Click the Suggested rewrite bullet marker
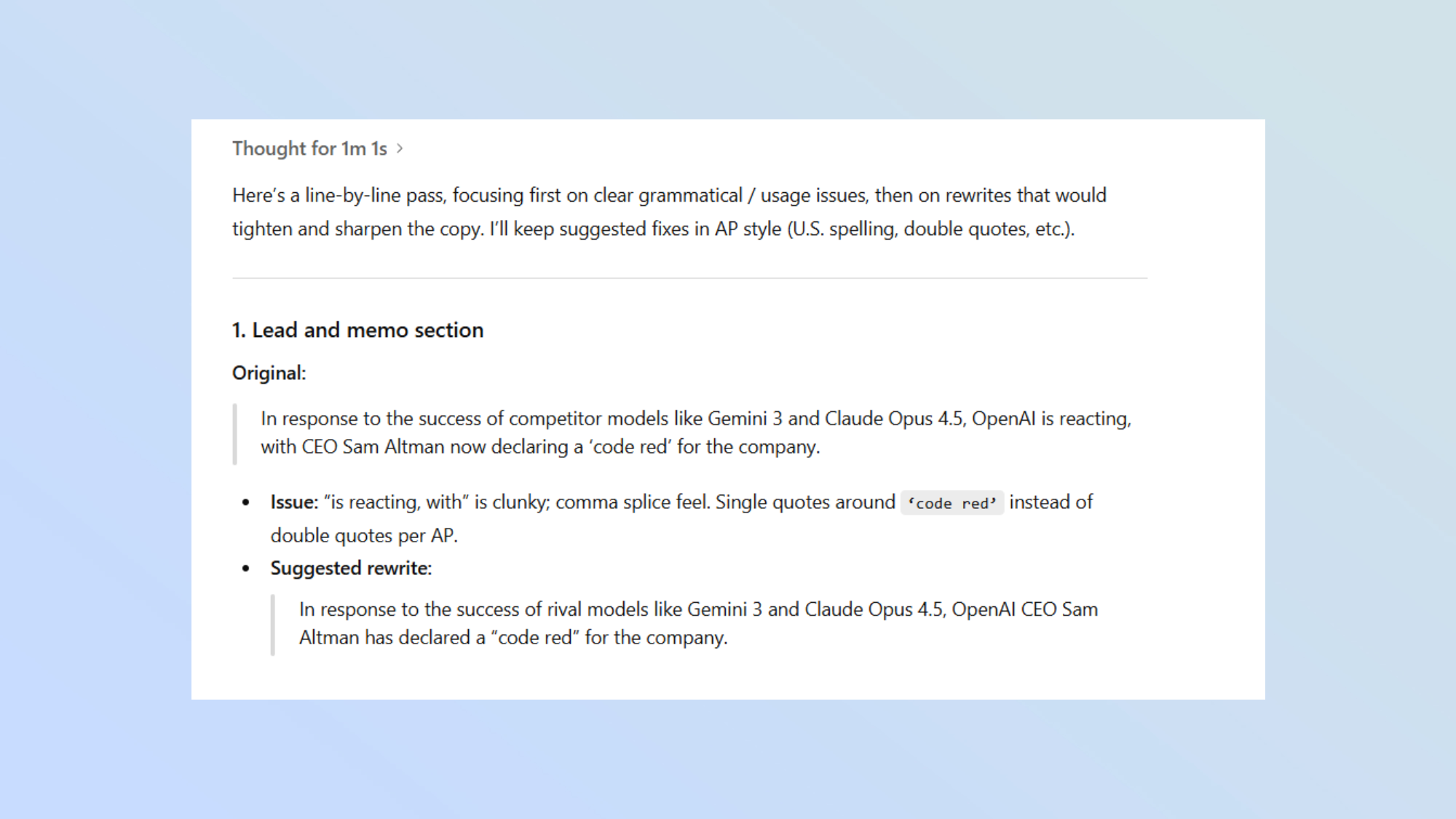The width and height of the screenshot is (1456, 819). click(245, 568)
